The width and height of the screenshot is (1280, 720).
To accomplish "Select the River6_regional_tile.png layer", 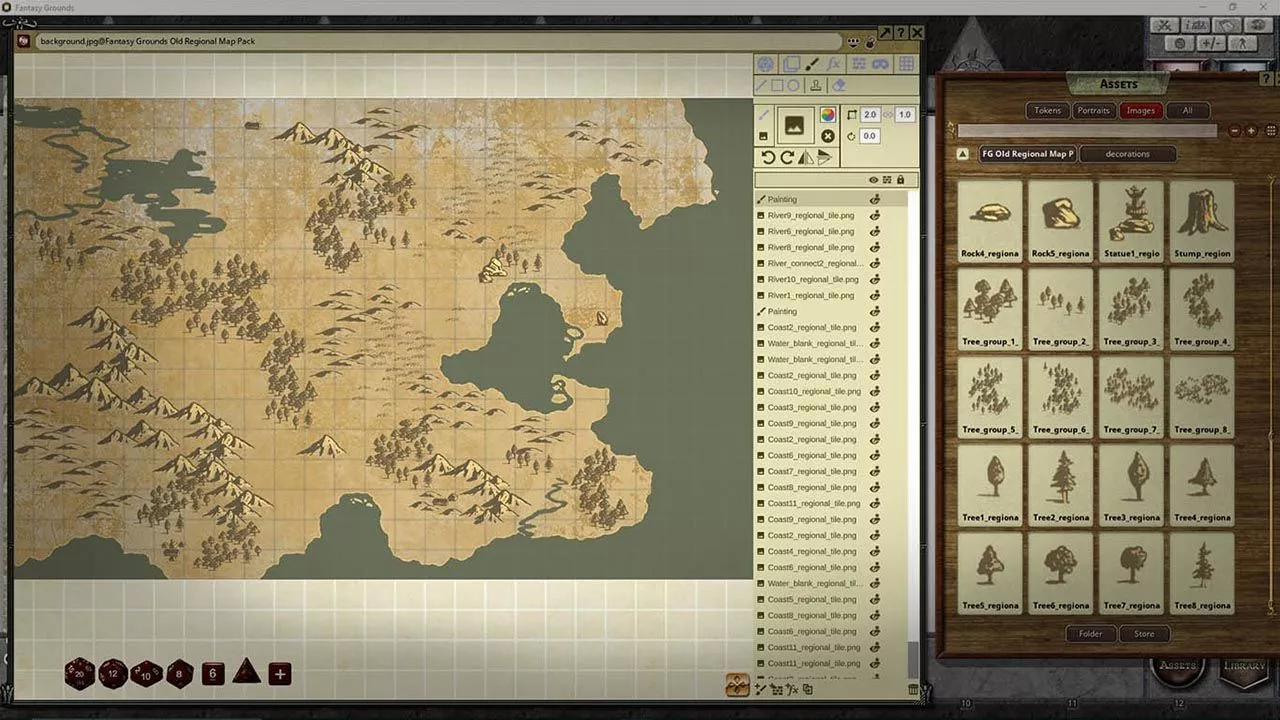I will [832, 231].
